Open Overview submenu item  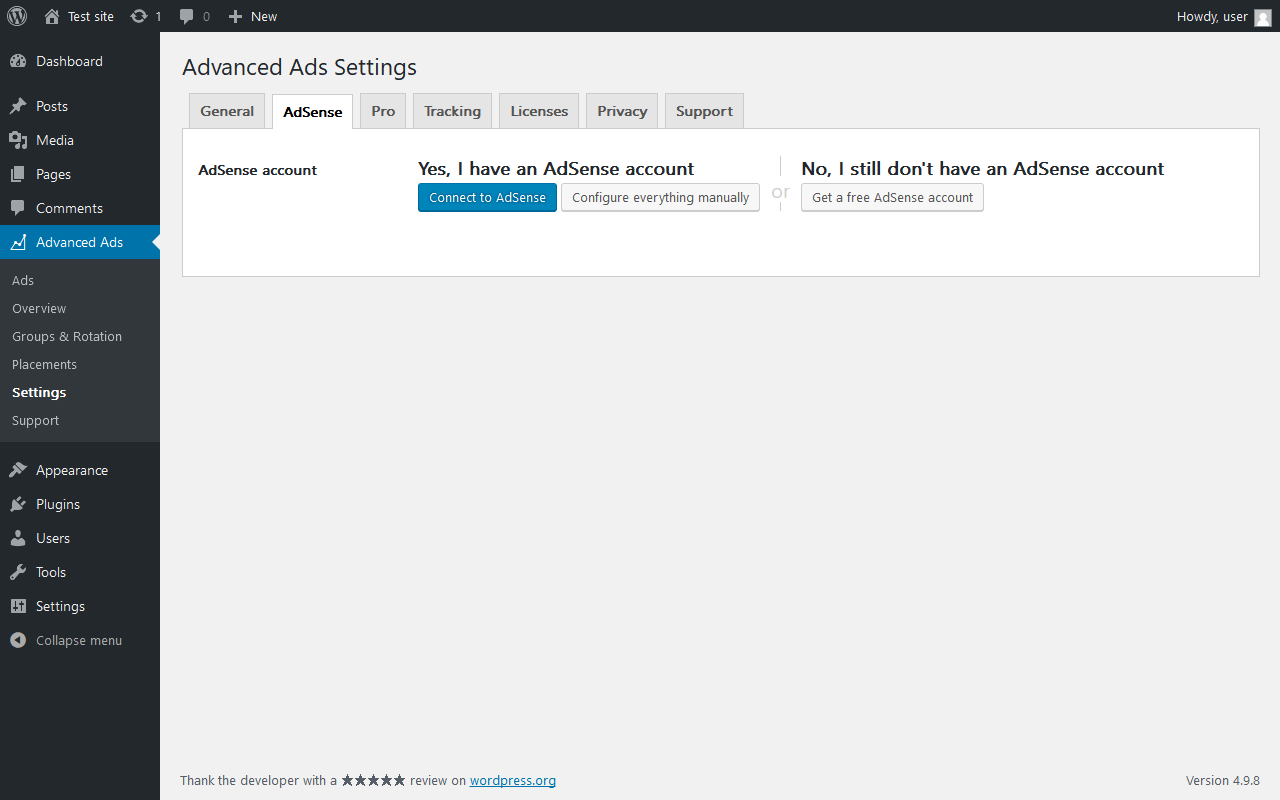coord(80,308)
